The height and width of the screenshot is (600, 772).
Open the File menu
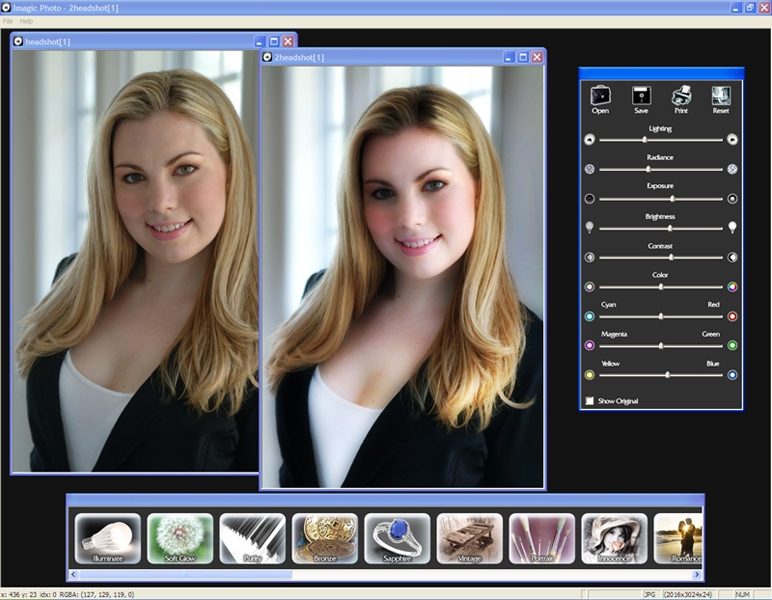8,21
